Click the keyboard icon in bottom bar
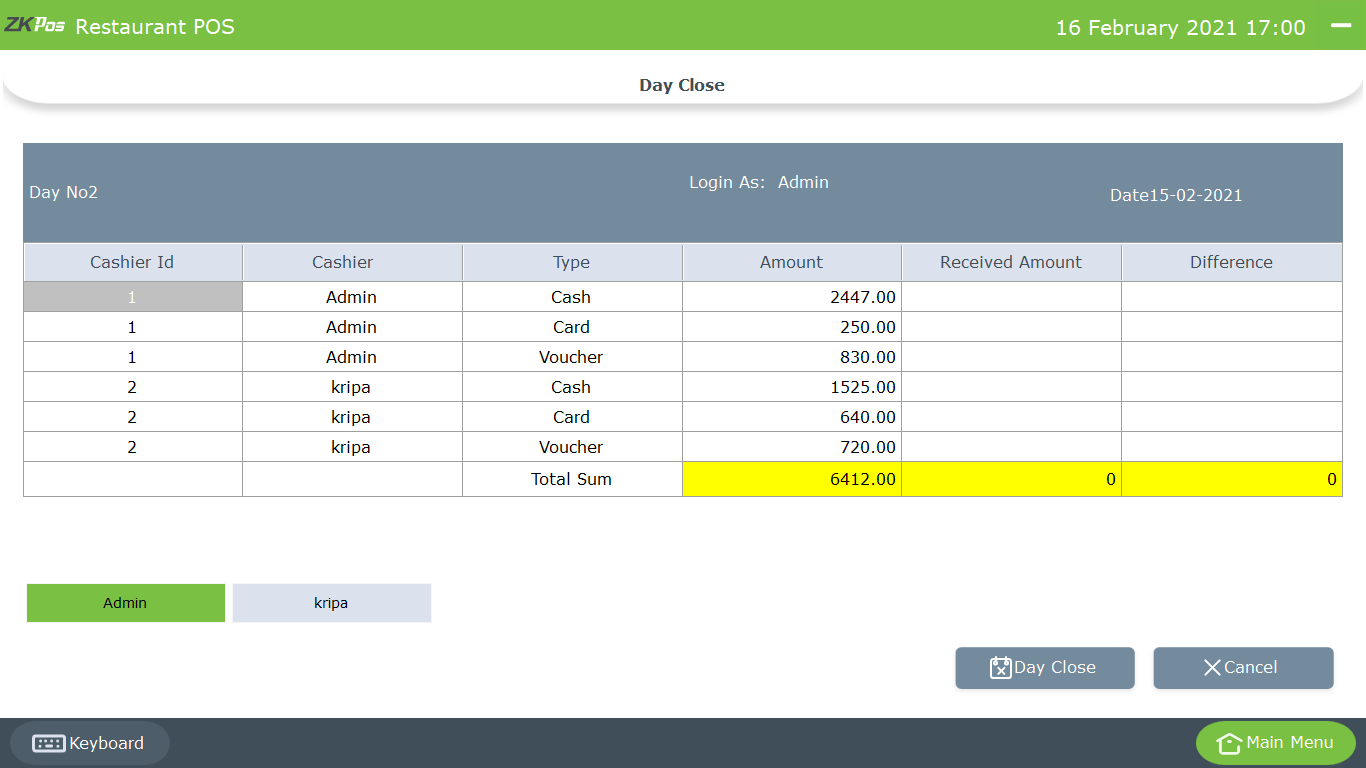 [49, 743]
